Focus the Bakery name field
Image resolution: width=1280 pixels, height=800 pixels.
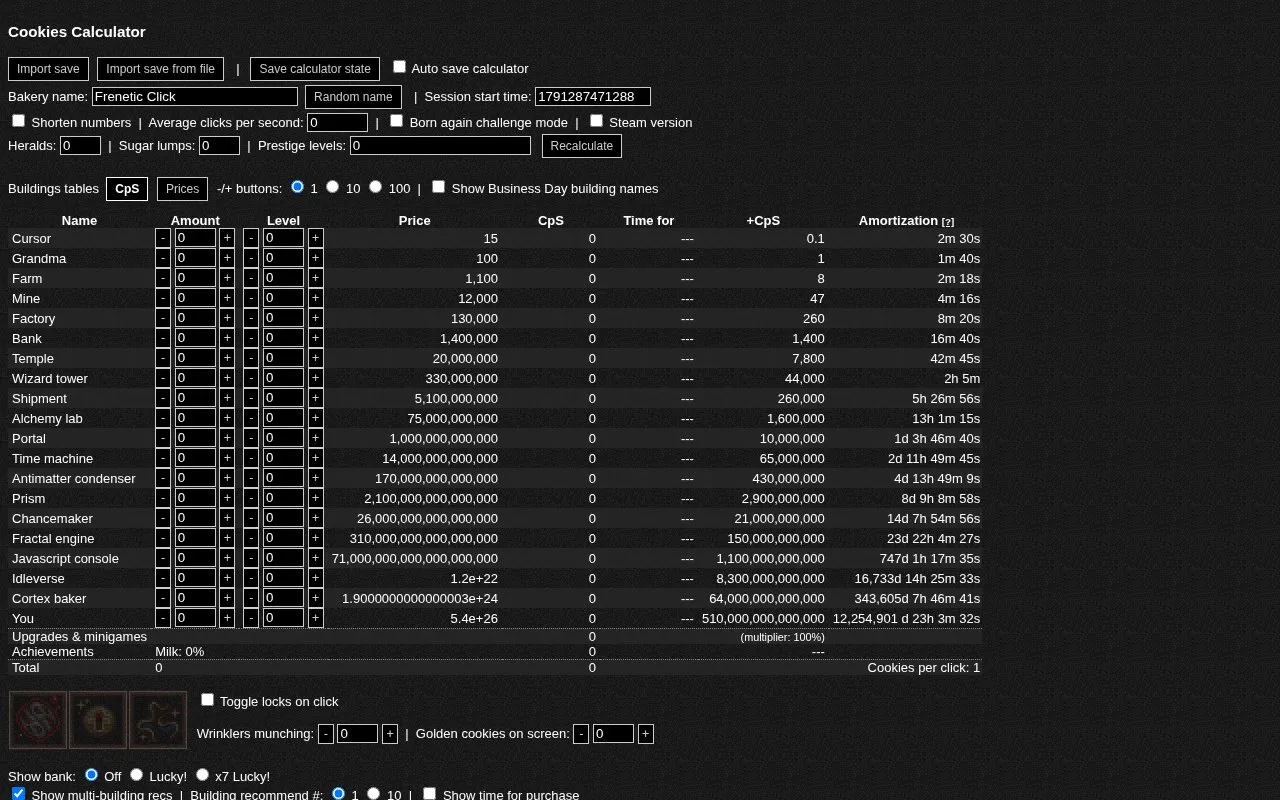pyautogui.click(x=195, y=97)
